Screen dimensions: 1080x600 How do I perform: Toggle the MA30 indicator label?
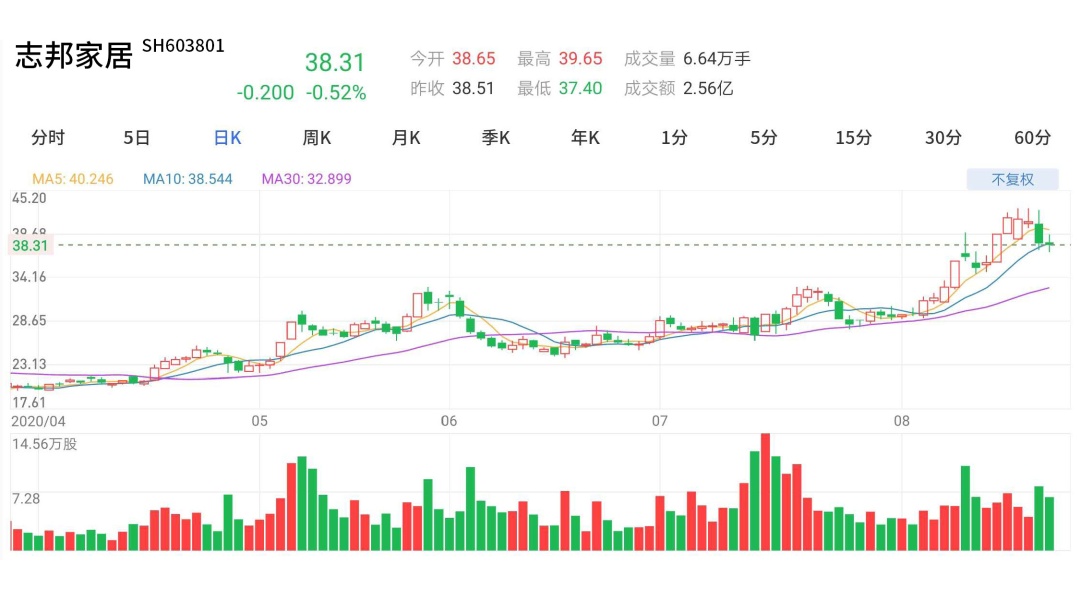coord(306,179)
